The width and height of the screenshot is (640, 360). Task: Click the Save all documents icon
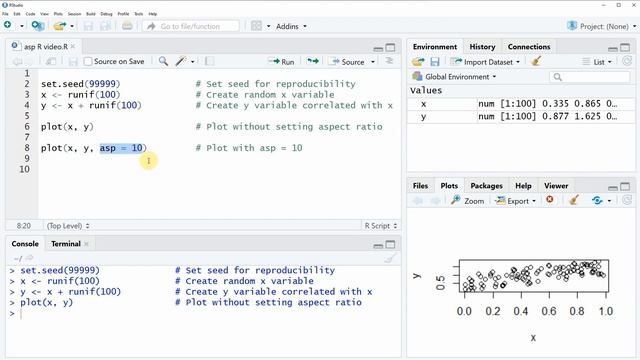[x=106, y=26]
